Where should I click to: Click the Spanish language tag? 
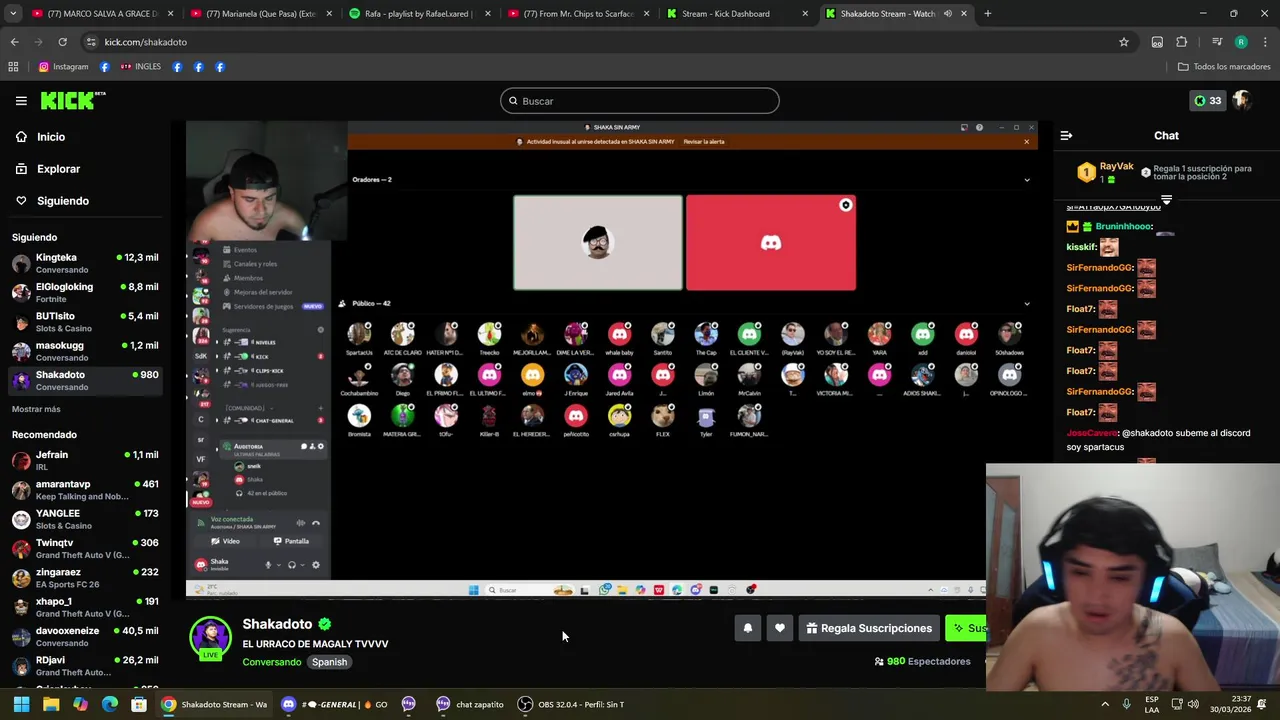329,662
